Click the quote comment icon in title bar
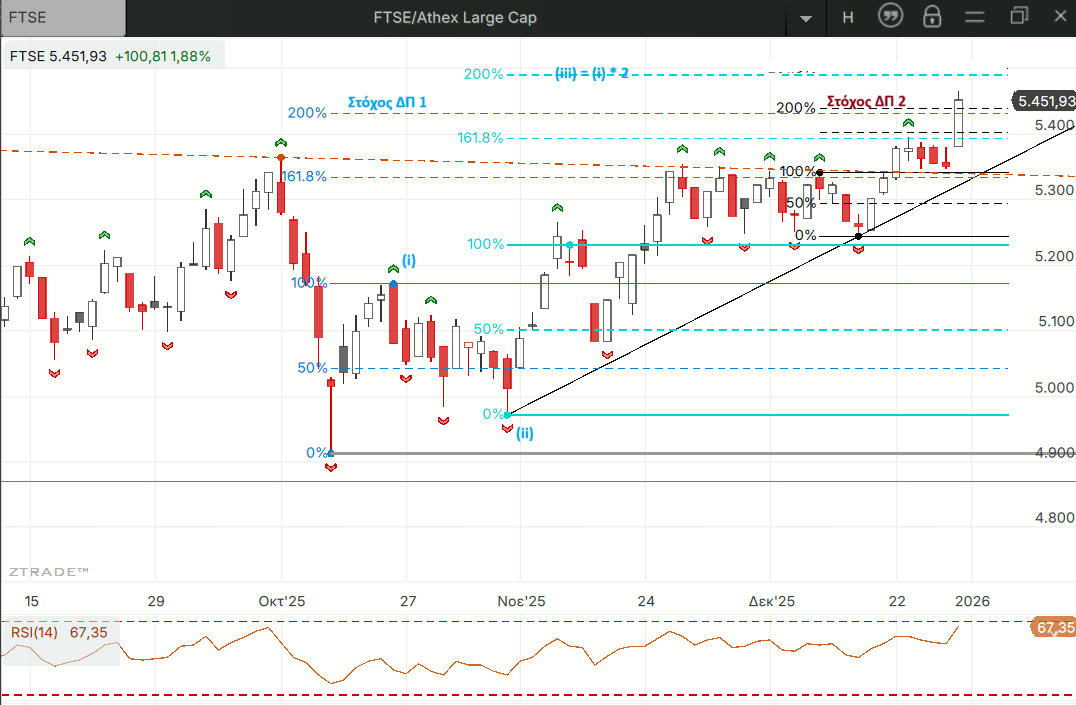 pyautogui.click(x=891, y=16)
